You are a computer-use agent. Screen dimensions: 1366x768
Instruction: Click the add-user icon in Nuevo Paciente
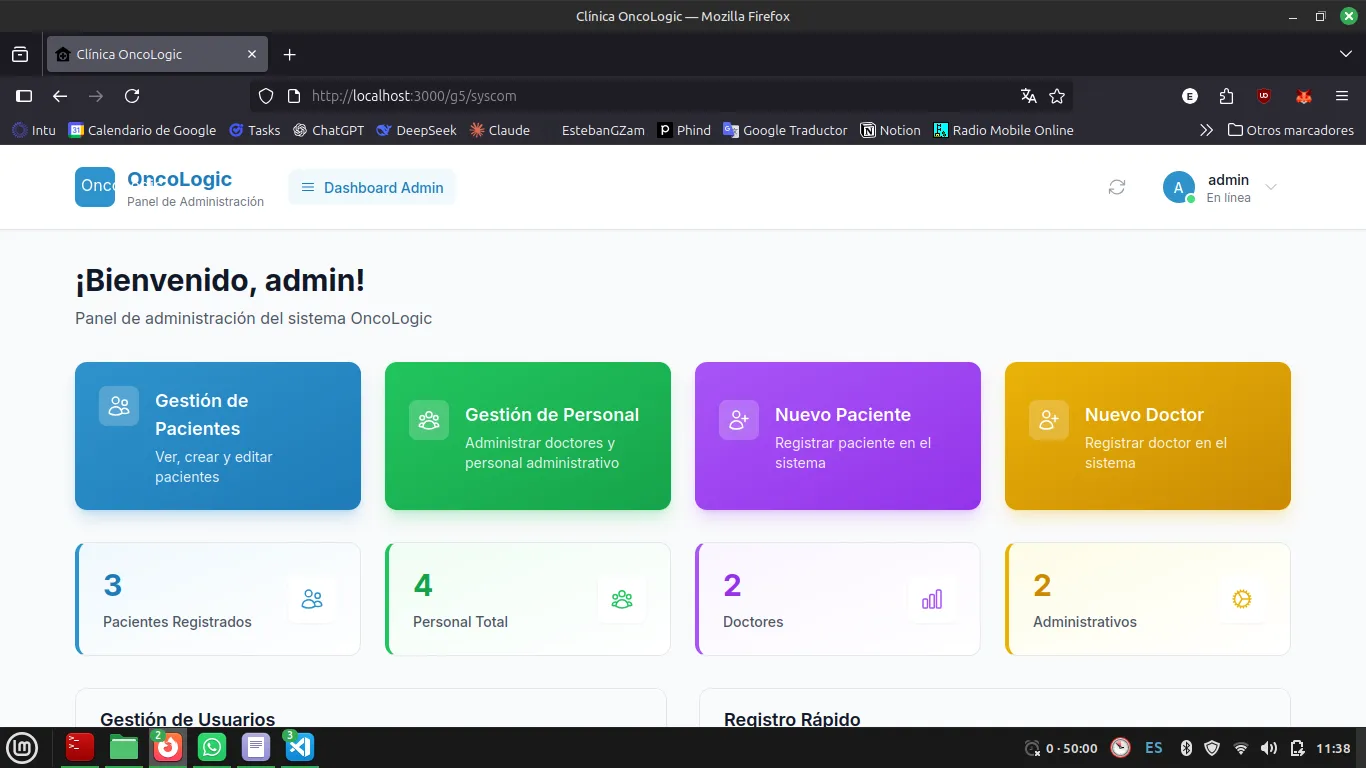pyautogui.click(x=739, y=420)
